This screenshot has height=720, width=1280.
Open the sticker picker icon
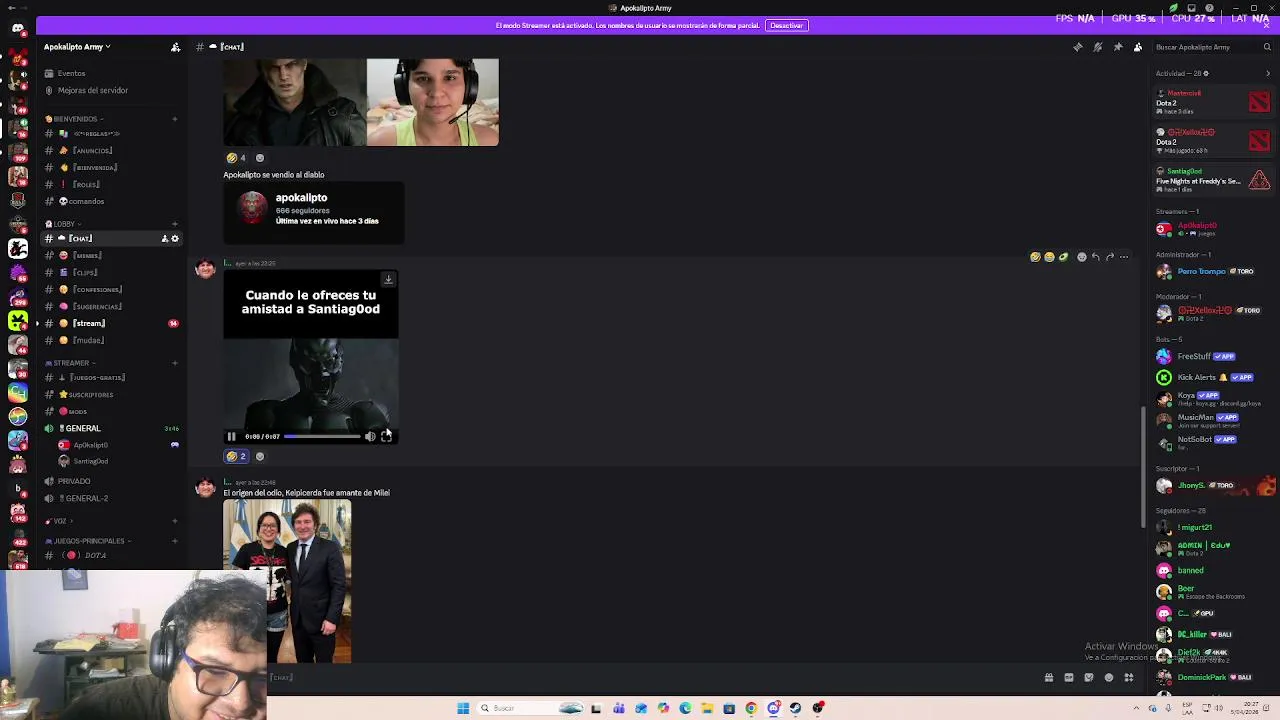tap(1088, 677)
